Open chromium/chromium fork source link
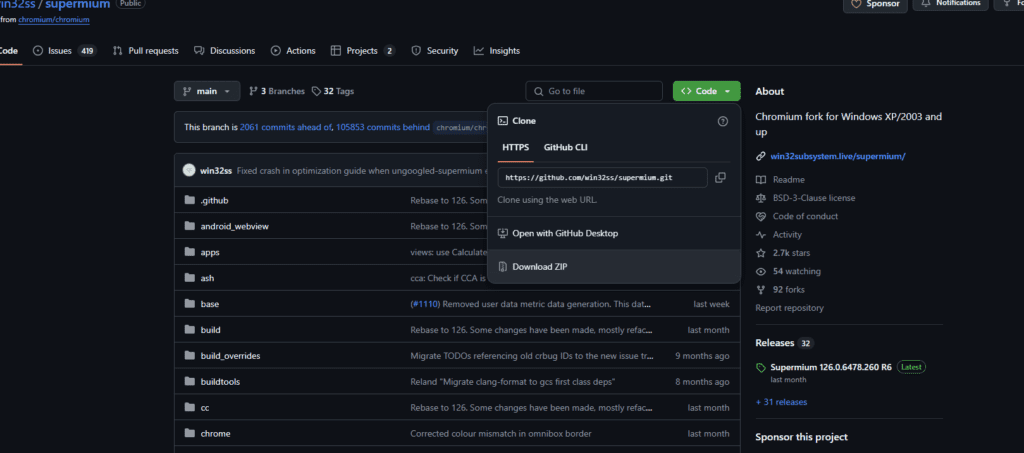This screenshot has width=1024, height=453. (x=54, y=20)
